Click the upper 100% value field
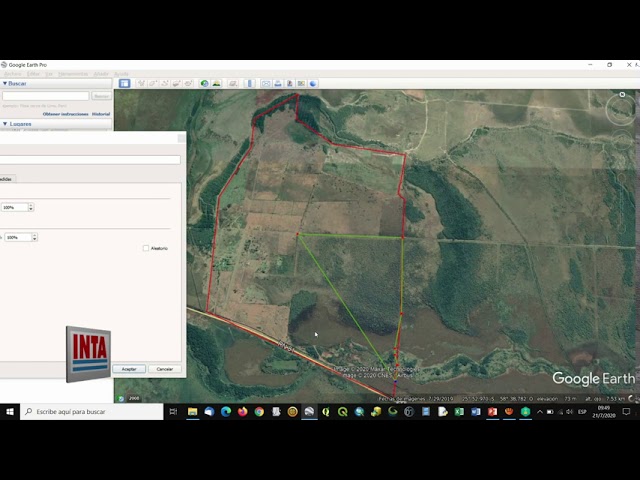640x480 pixels. (14, 207)
